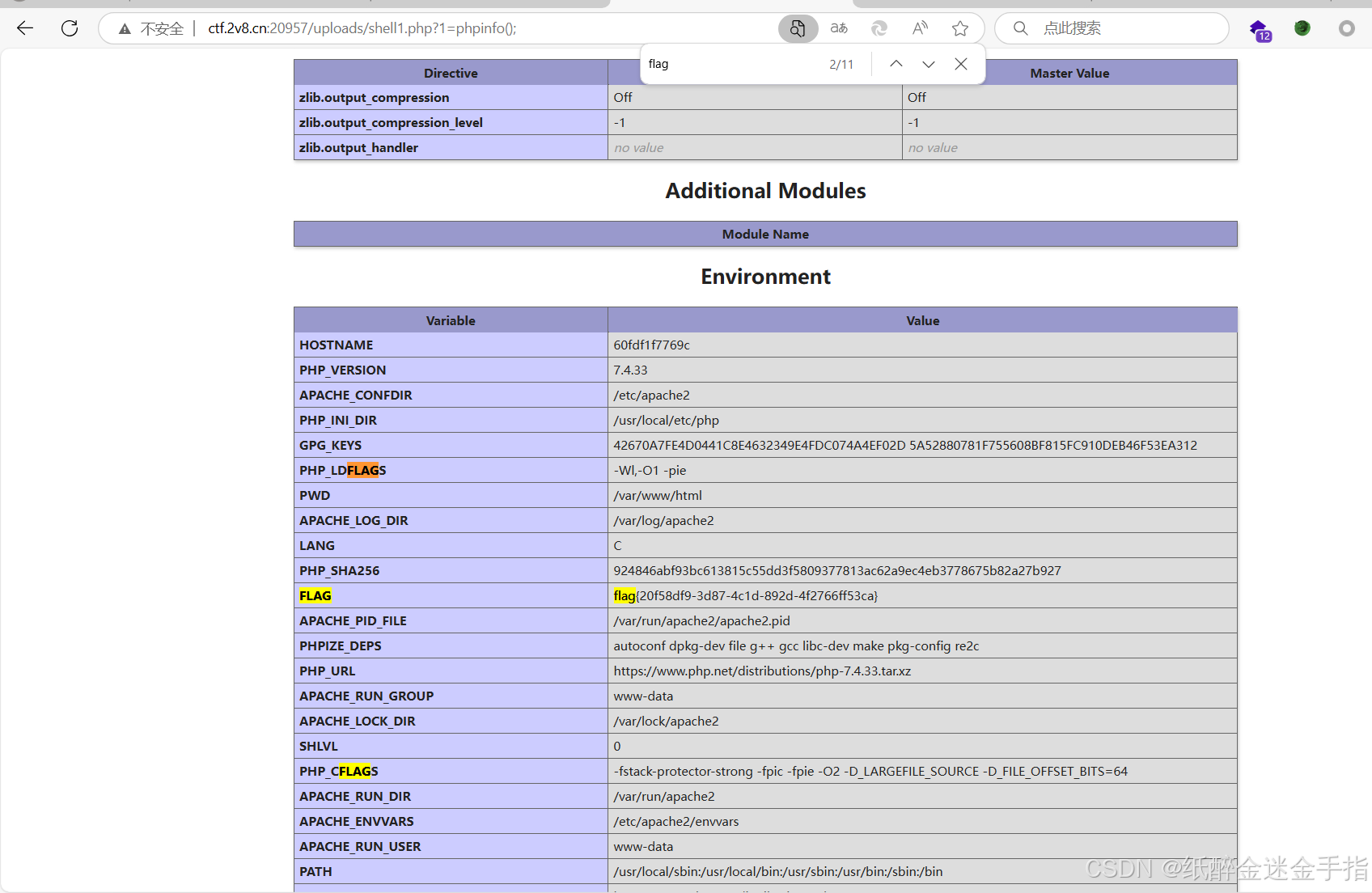Click the zlib.output_compression directive

(x=374, y=97)
